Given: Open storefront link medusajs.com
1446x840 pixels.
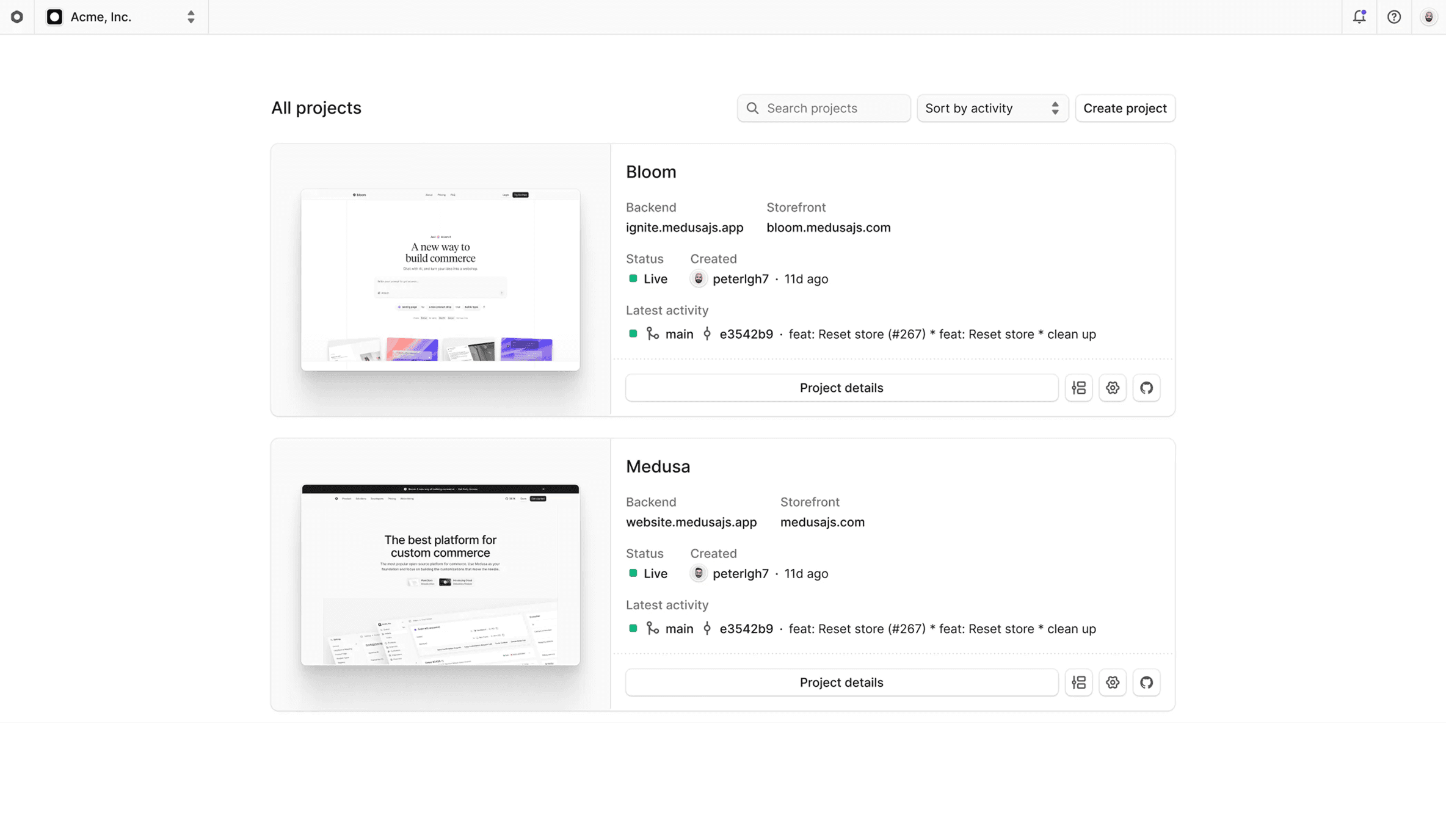Looking at the screenshot, I should (823, 523).
